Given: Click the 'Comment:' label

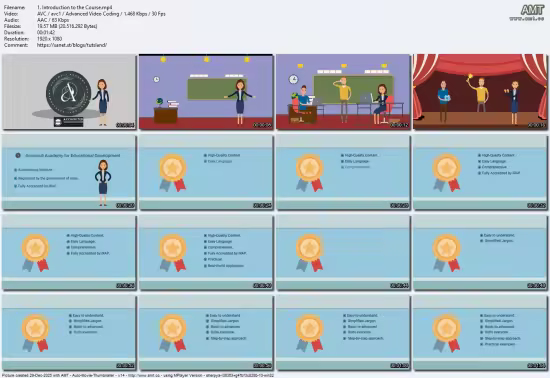Looking at the screenshot, I should [x=15, y=45].
